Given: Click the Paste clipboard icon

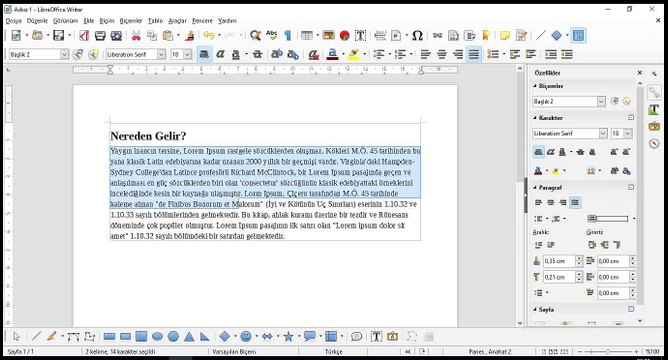Looking at the screenshot, I should [x=168, y=35].
